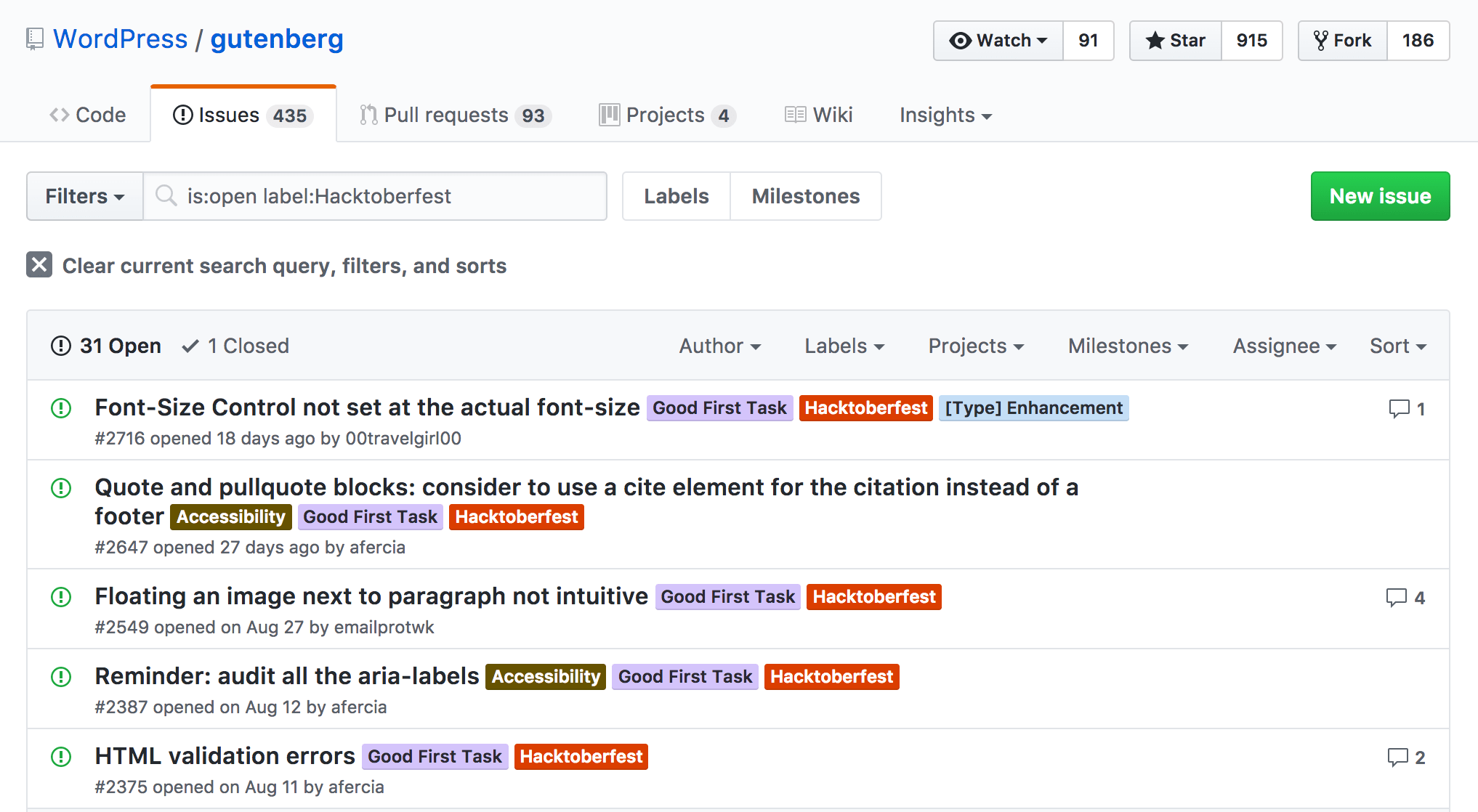Show the 31 Open issues
The height and width of the screenshot is (812, 1478).
107,346
